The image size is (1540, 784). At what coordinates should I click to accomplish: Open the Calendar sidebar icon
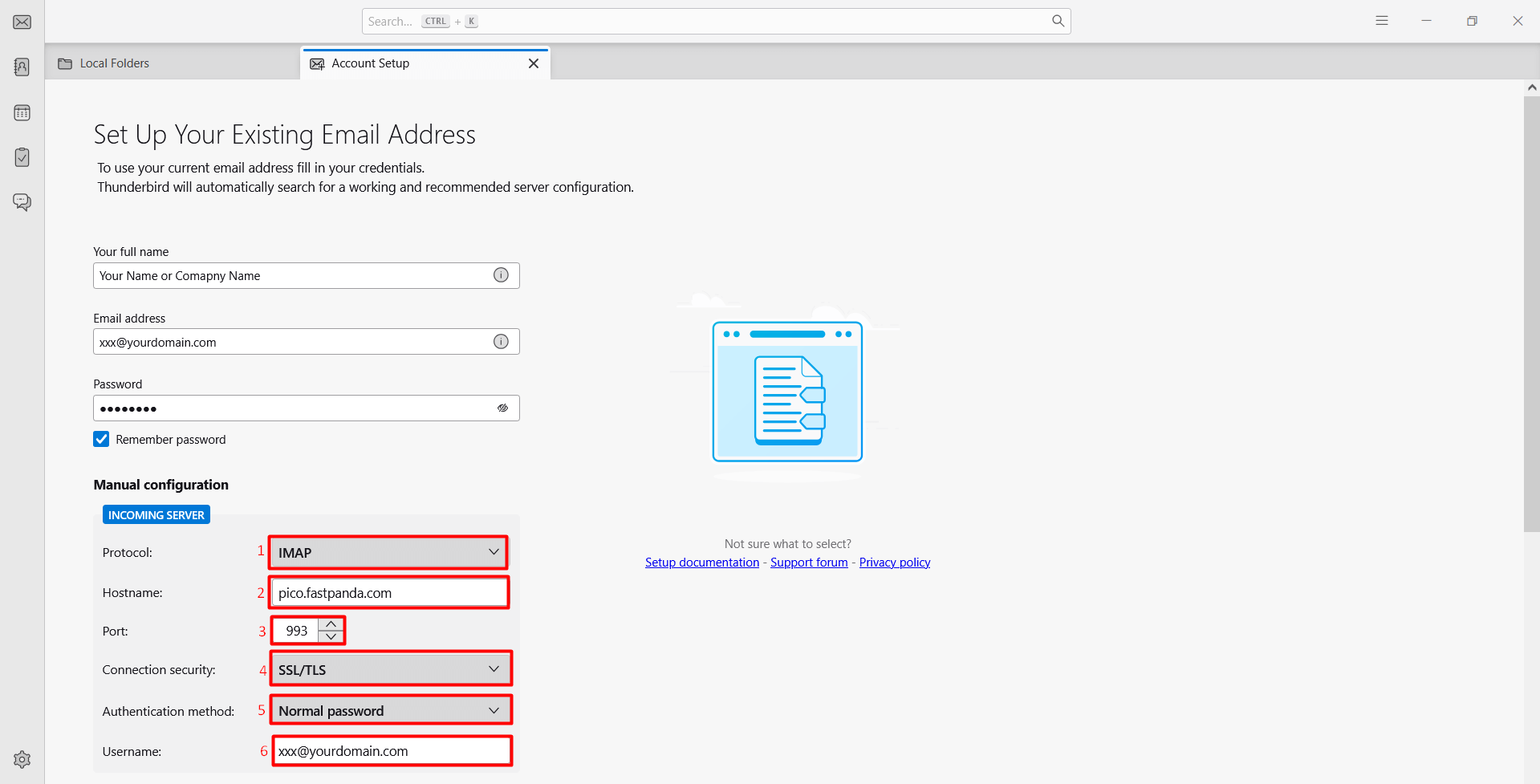(x=22, y=112)
